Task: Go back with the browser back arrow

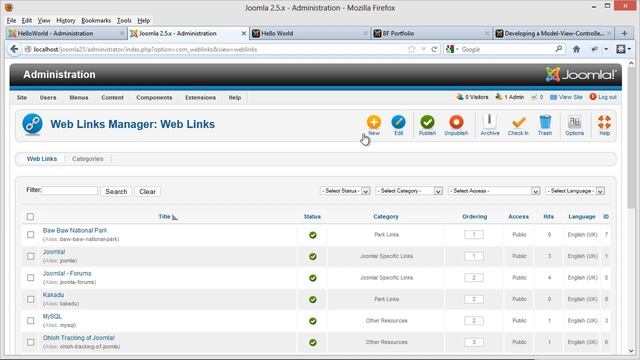Action: 14,49
